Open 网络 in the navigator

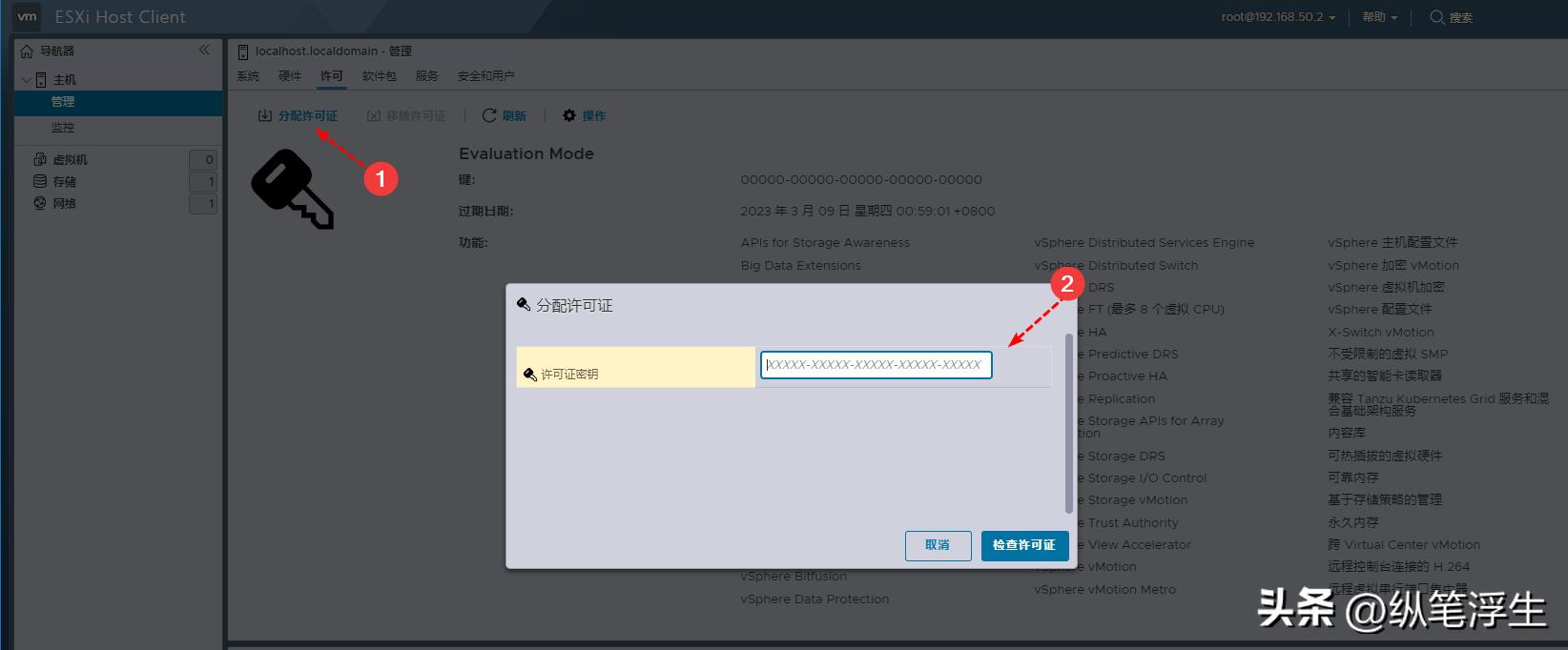pyautogui.click(x=65, y=204)
